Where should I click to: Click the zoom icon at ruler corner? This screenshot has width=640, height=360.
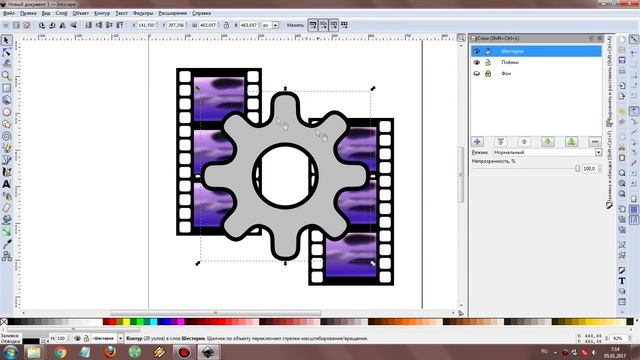pyautogui.click(x=461, y=38)
